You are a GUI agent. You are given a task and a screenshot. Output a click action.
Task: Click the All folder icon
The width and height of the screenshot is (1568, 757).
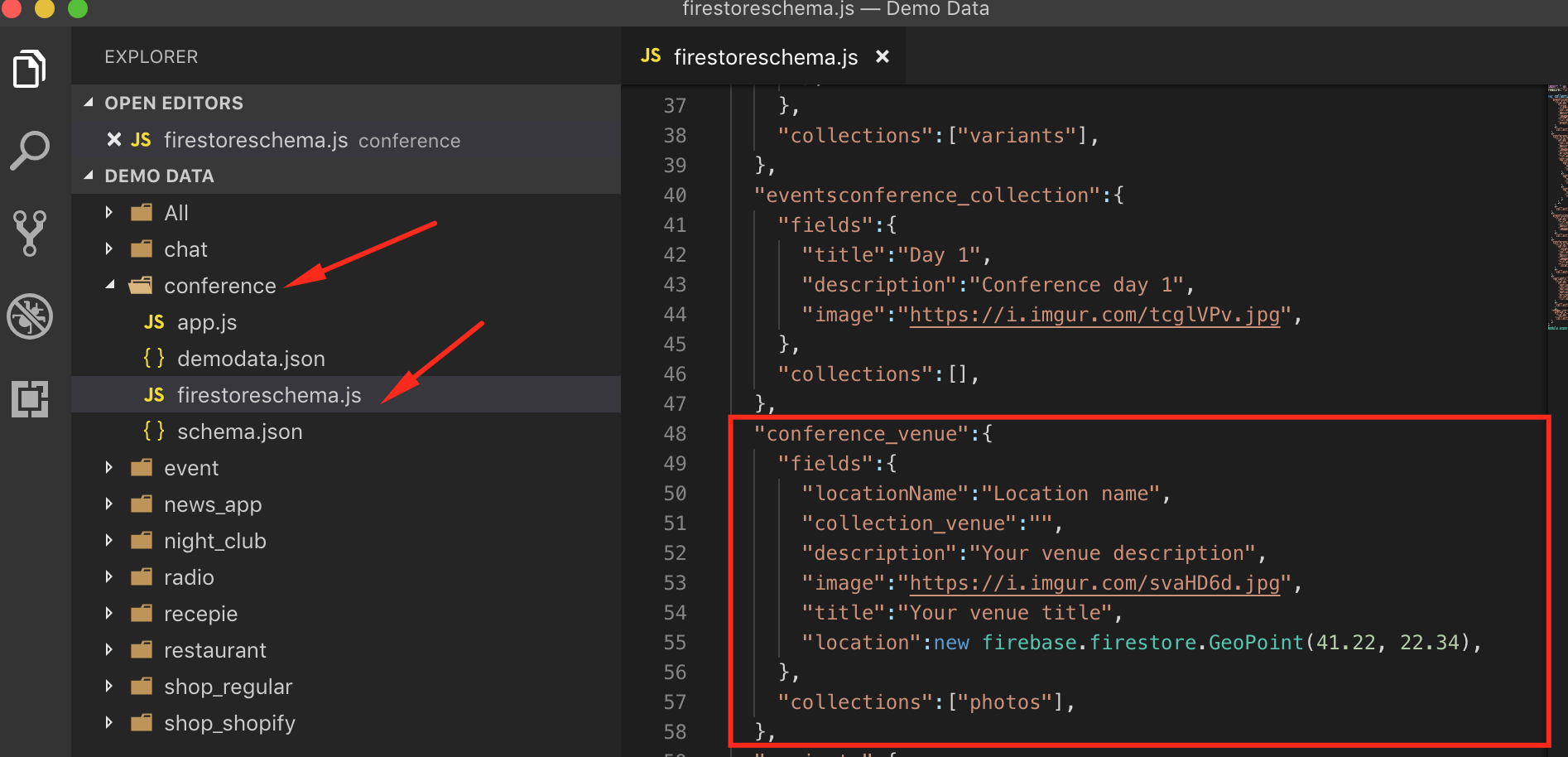(142, 213)
